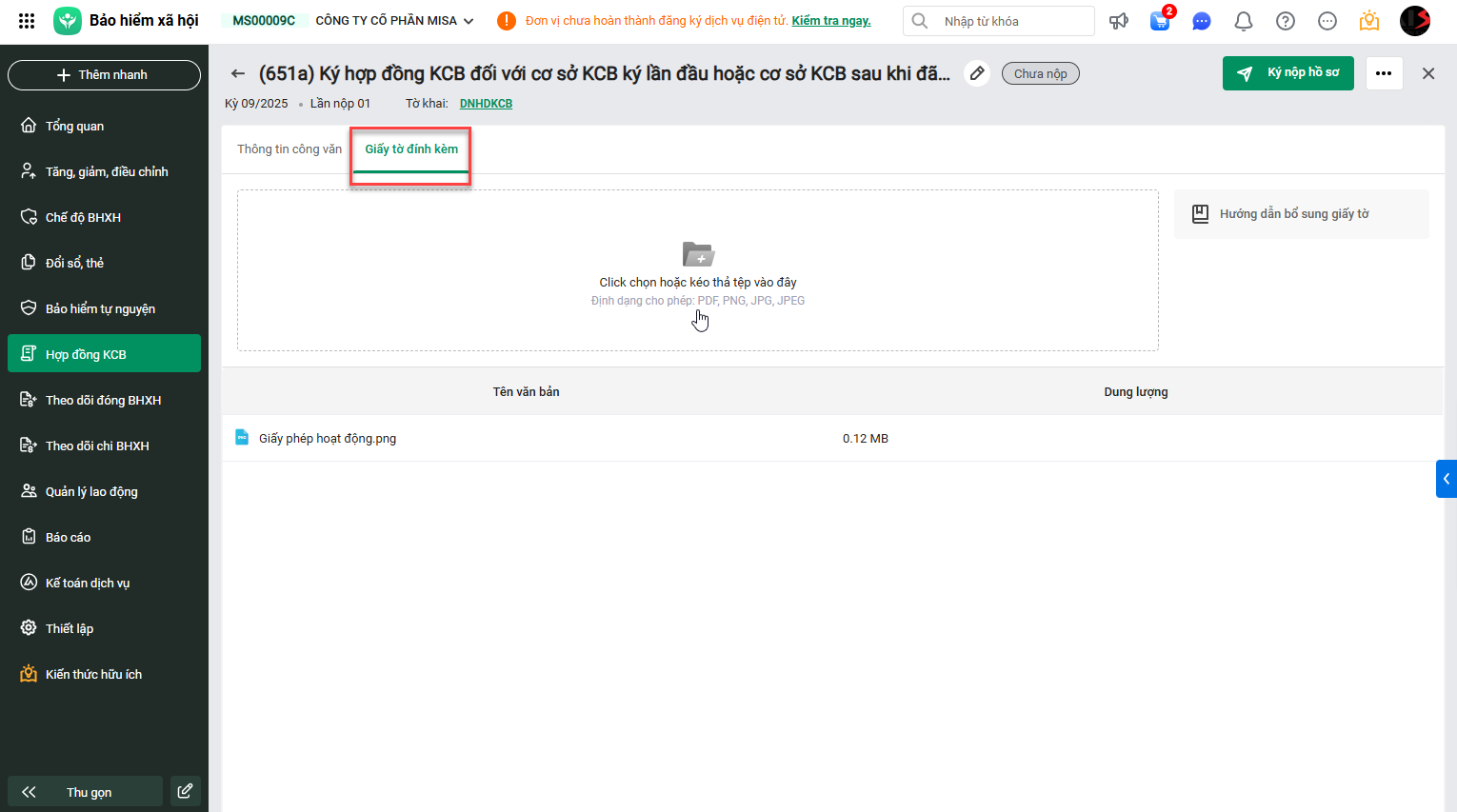The width and height of the screenshot is (1457, 812).
Task: Open Theo dõi chi BHXH
Action: [104, 446]
